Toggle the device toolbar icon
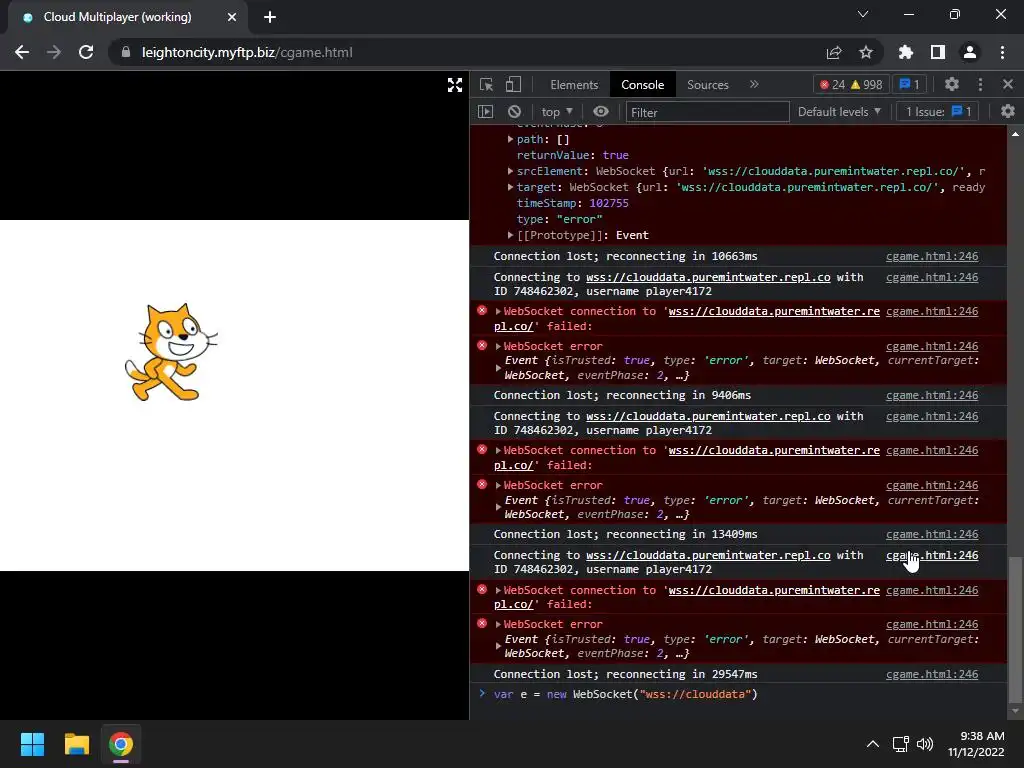The width and height of the screenshot is (1024, 768). pyautogui.click(x=513, y=84)
